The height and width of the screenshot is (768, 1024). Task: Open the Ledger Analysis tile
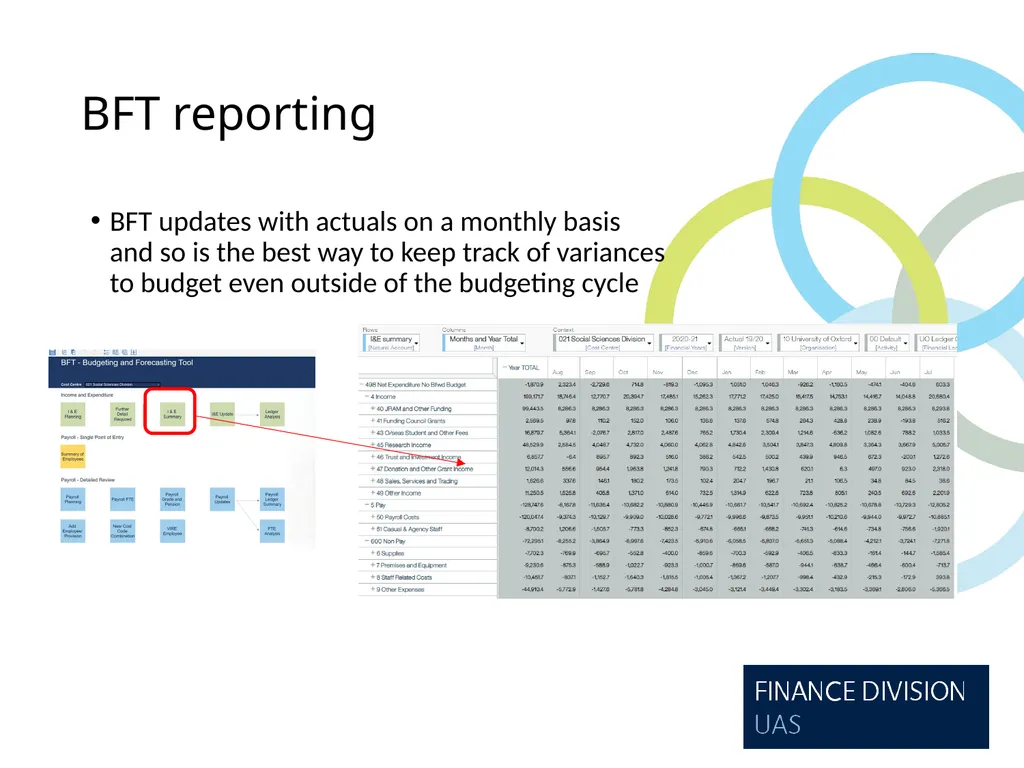[x=272, y=414]
